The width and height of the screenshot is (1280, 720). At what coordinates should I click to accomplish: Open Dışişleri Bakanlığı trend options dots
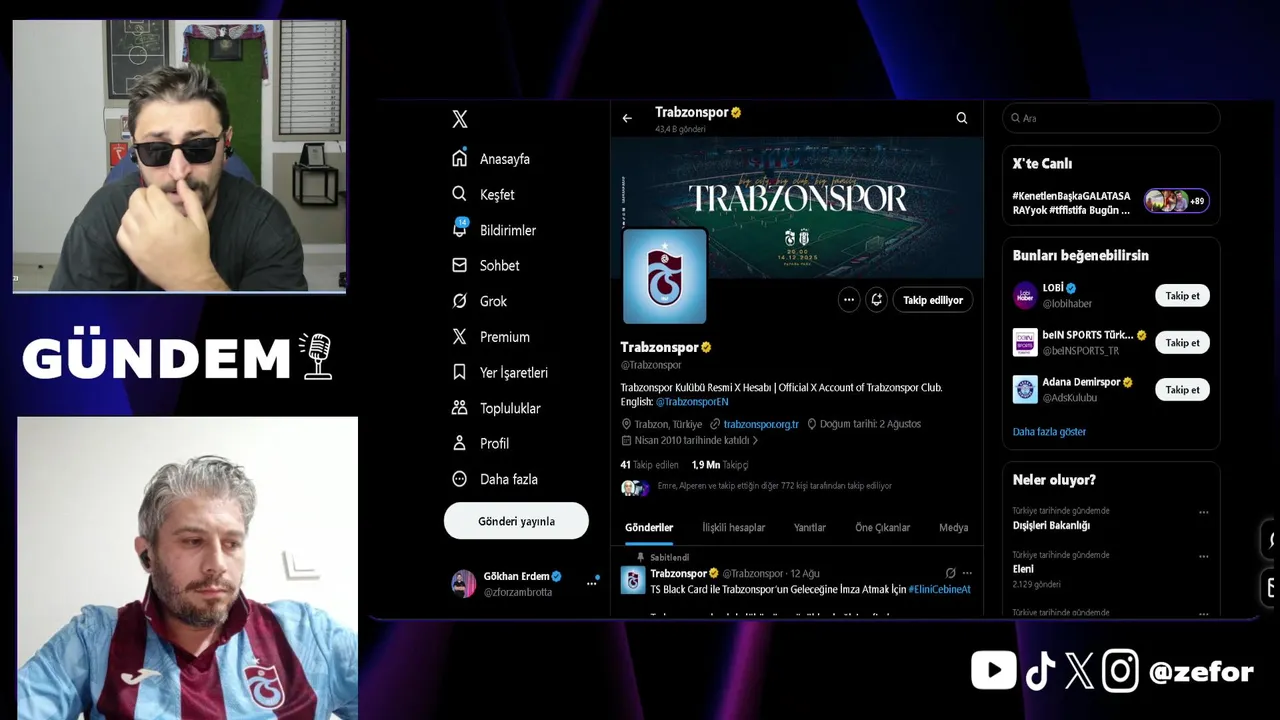[1204, 512]
